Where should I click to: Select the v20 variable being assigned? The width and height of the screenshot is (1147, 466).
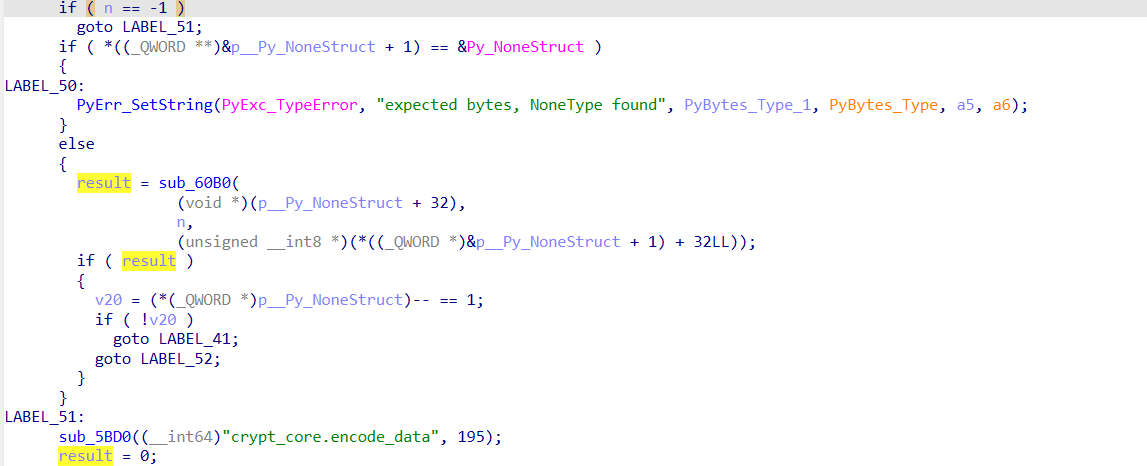(108, 300)
